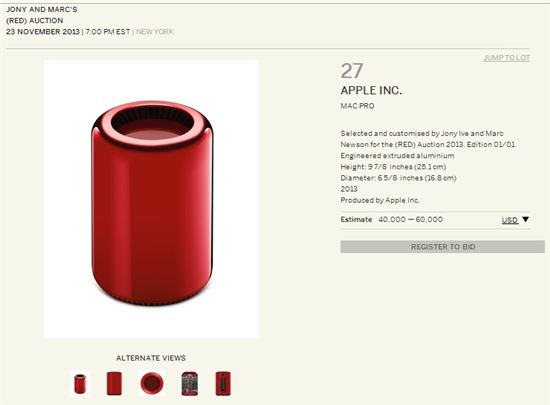Click the 23 November 2013 auction date

coord(43,32)
